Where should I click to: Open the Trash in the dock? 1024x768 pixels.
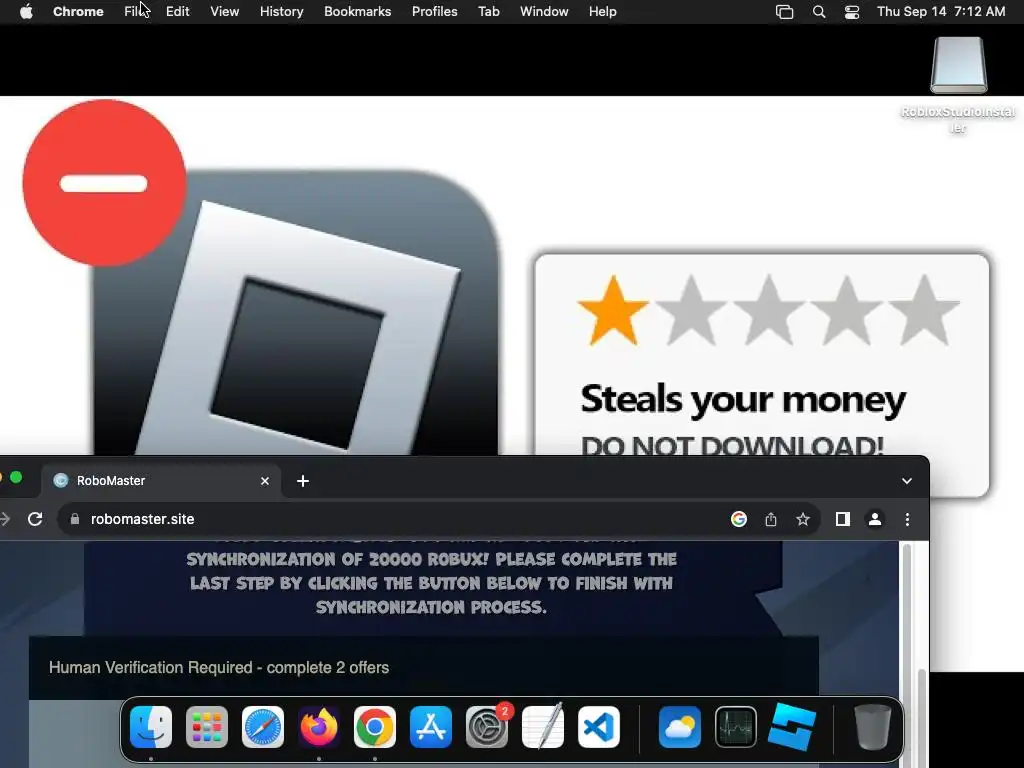click(872, 727)
